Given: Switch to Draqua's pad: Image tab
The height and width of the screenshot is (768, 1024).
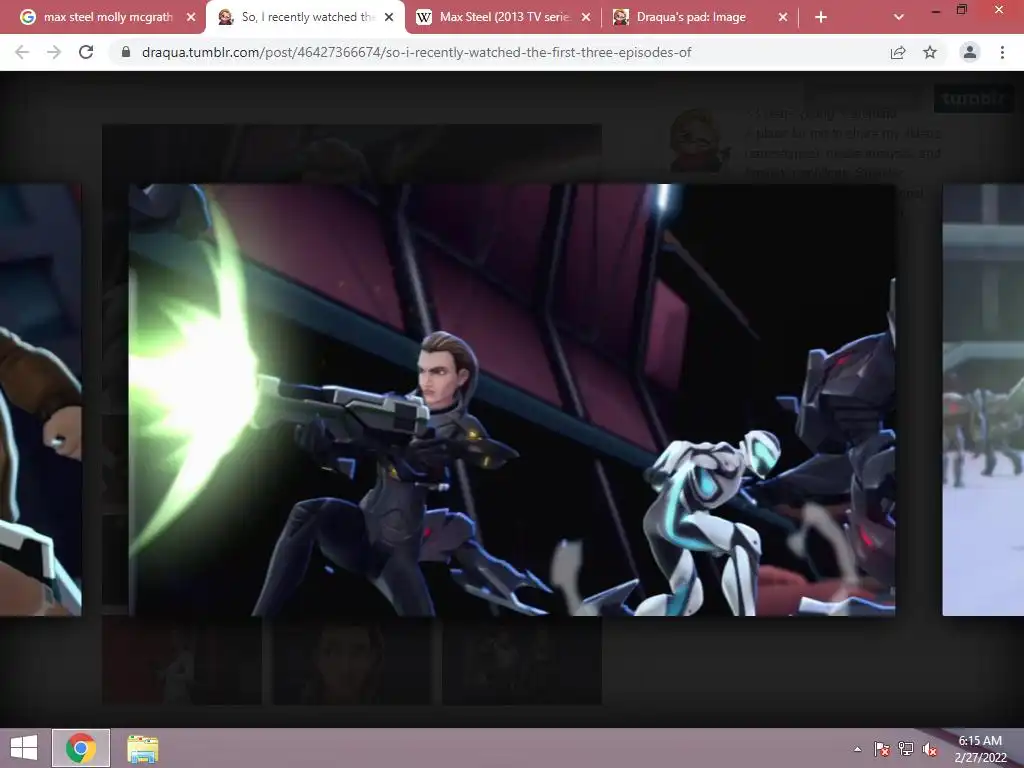Looking at the screenshot, I should coord(699,17).
